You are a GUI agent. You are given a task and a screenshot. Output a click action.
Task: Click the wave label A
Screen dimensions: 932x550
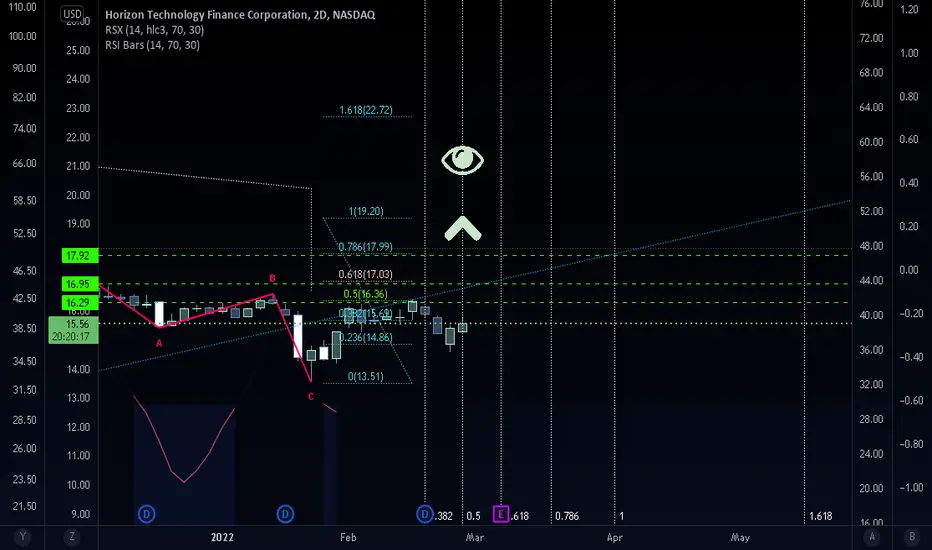pyautogui.click(x=159, y=343)
